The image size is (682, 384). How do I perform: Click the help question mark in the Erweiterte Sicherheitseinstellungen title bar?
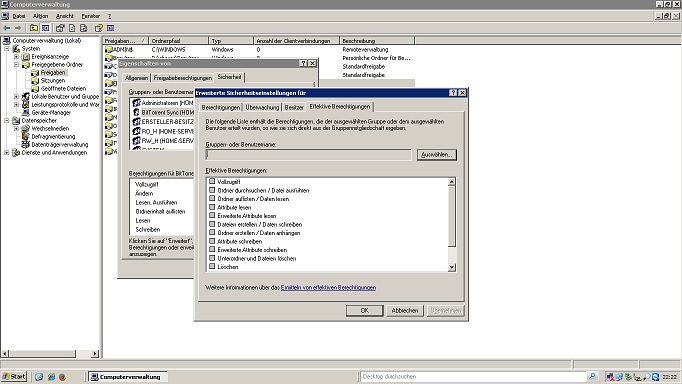pos(453,93)
